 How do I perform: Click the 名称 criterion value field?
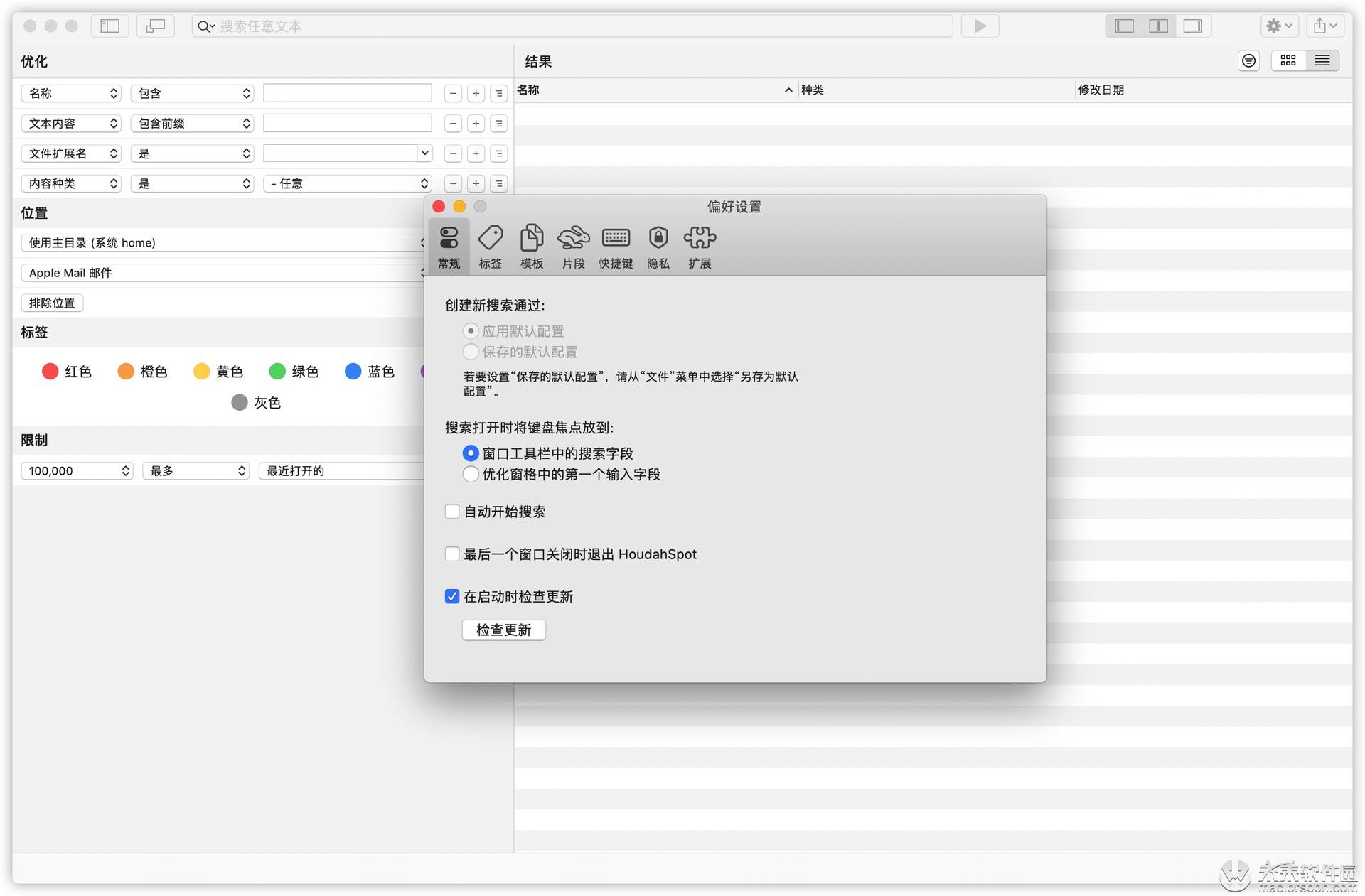(x=348, y=93)
